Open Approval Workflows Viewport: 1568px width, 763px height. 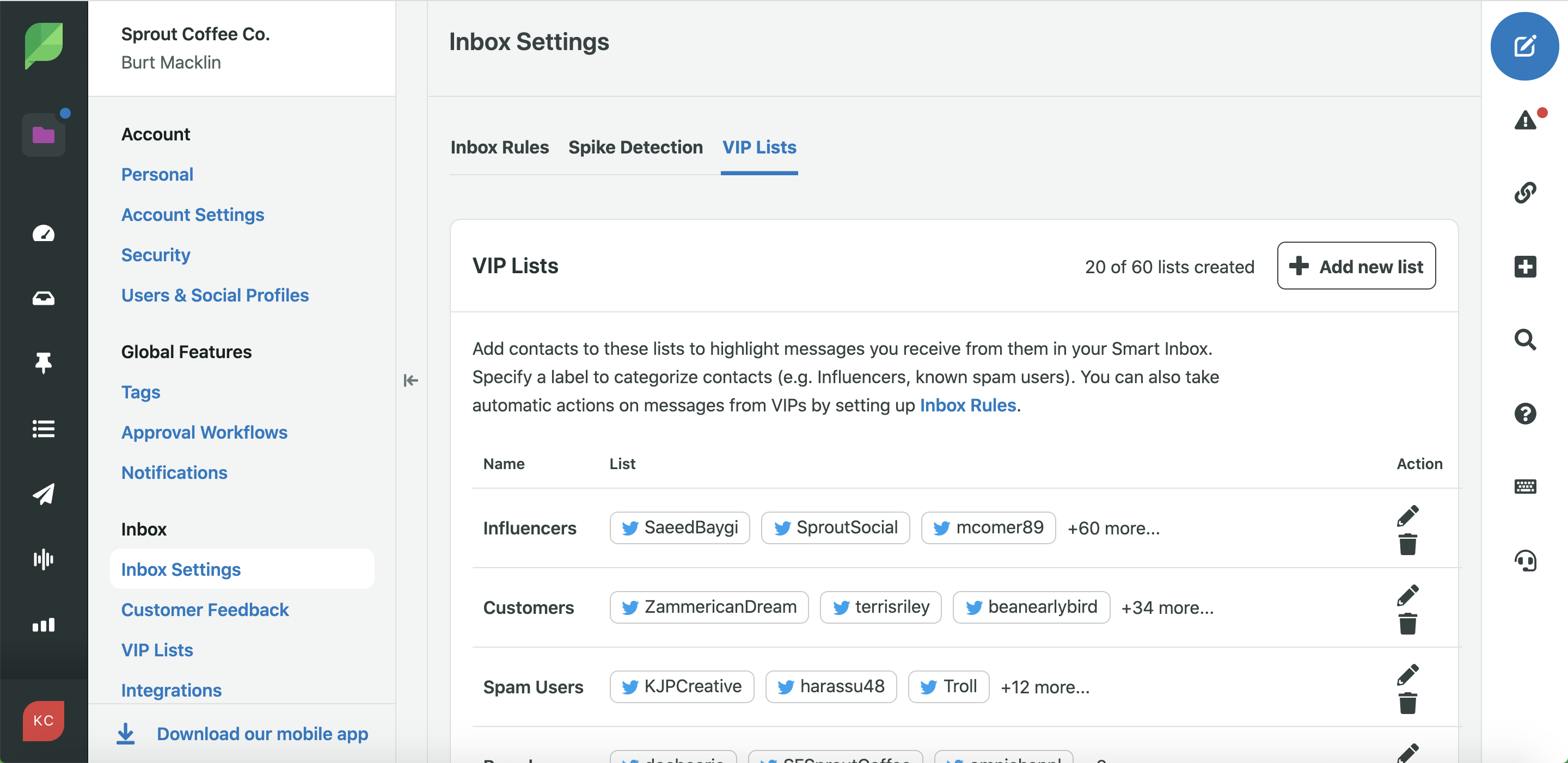coord(204,433)
